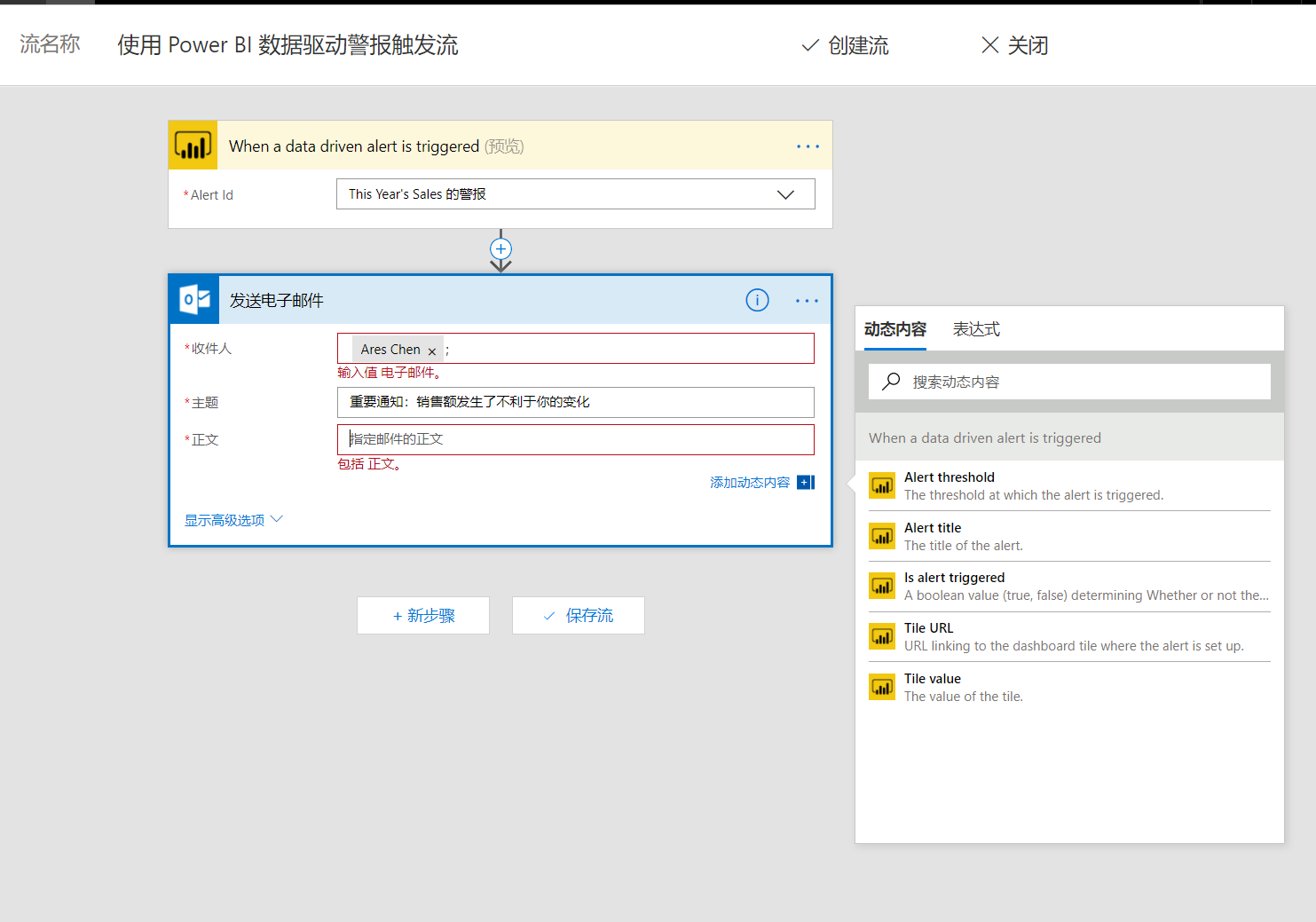This screenshot has height=922, width=1316.
Task: Click the 创建流 button
Action: click(845, 45)
